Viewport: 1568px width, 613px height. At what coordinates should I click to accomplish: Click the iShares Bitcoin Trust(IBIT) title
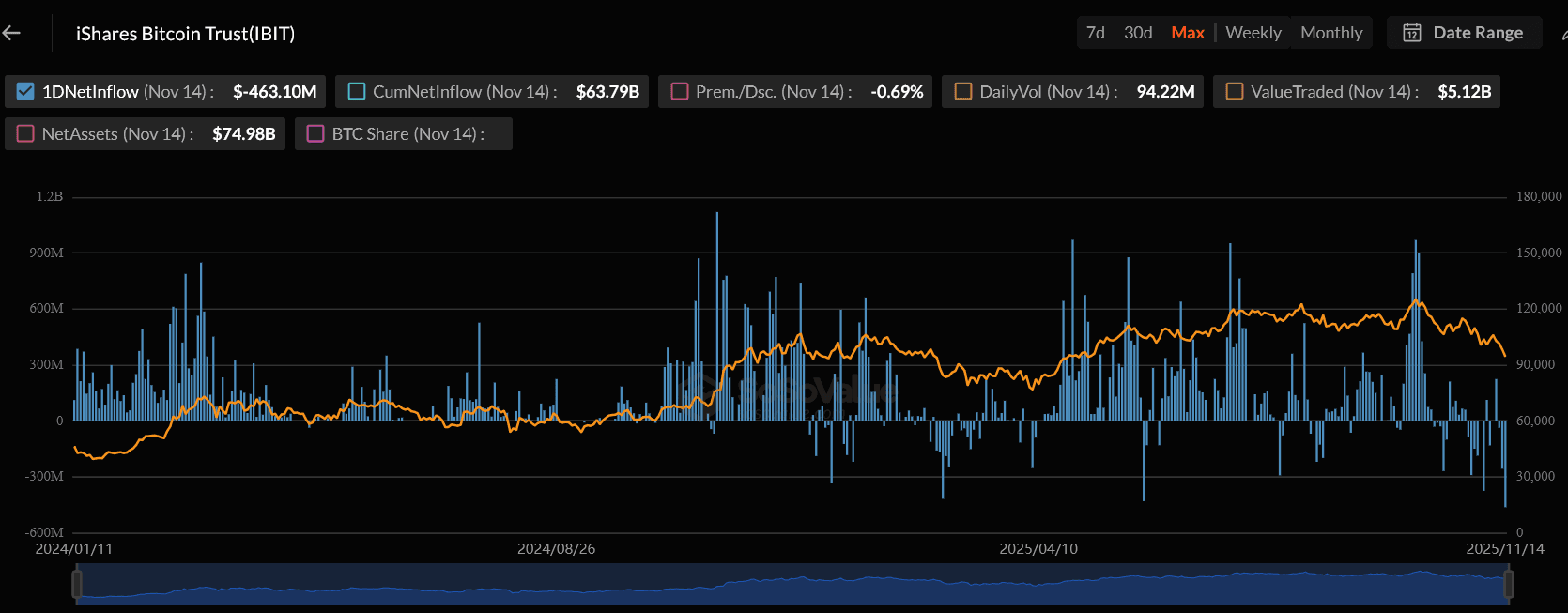[185, 34]
